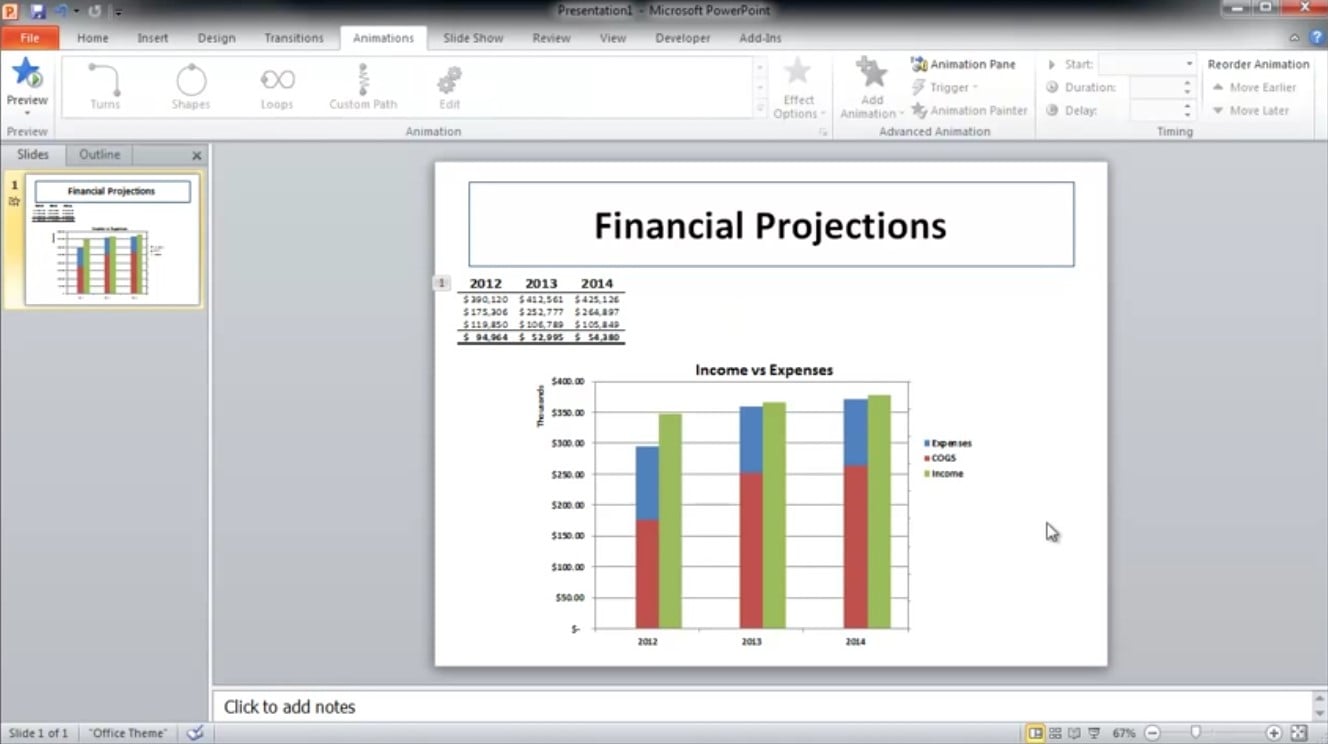Click the zoom slider handle
The width and height of the screenshot is (1328, 744).
click(1195, 733)
